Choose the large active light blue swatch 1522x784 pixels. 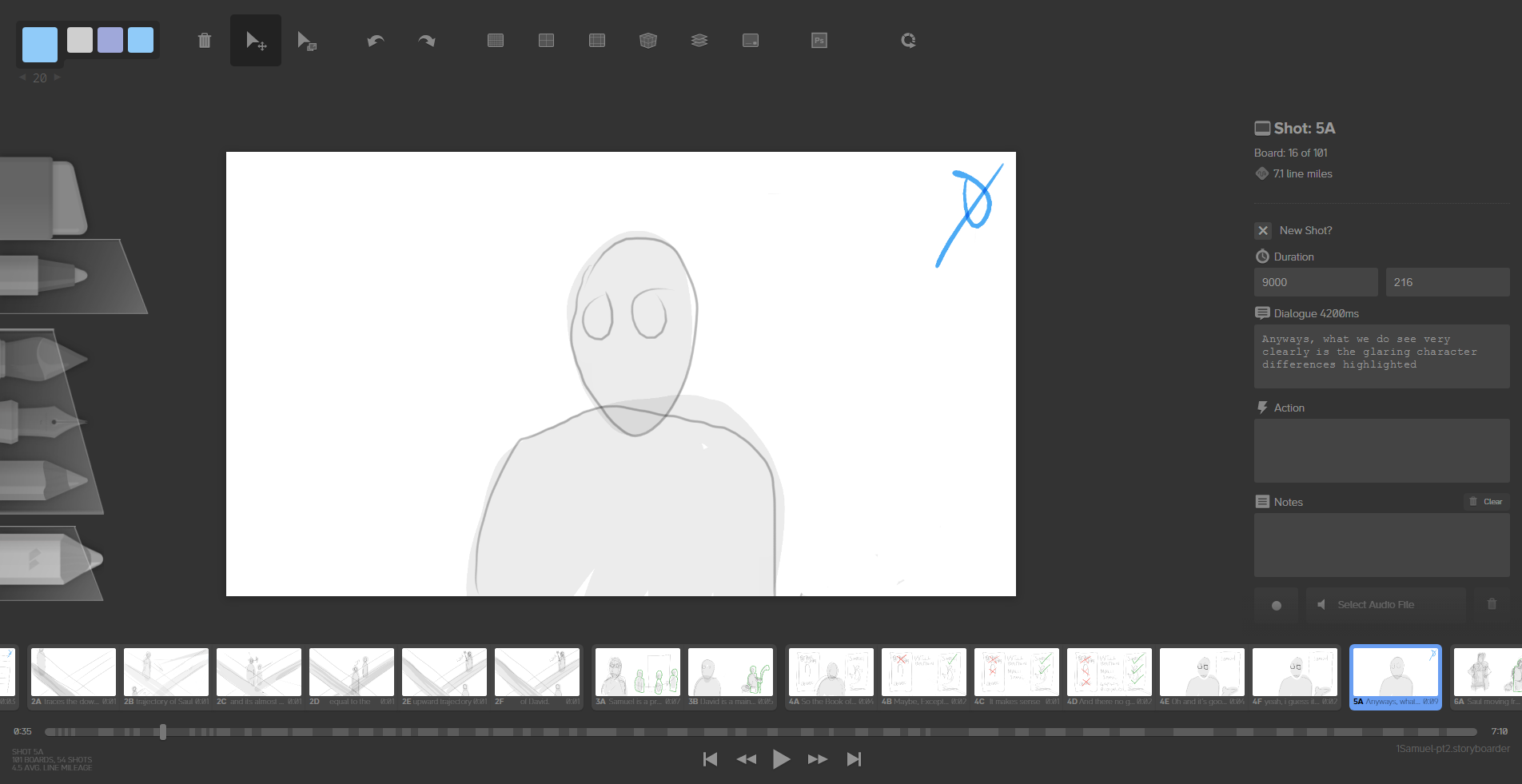point(40,45)
